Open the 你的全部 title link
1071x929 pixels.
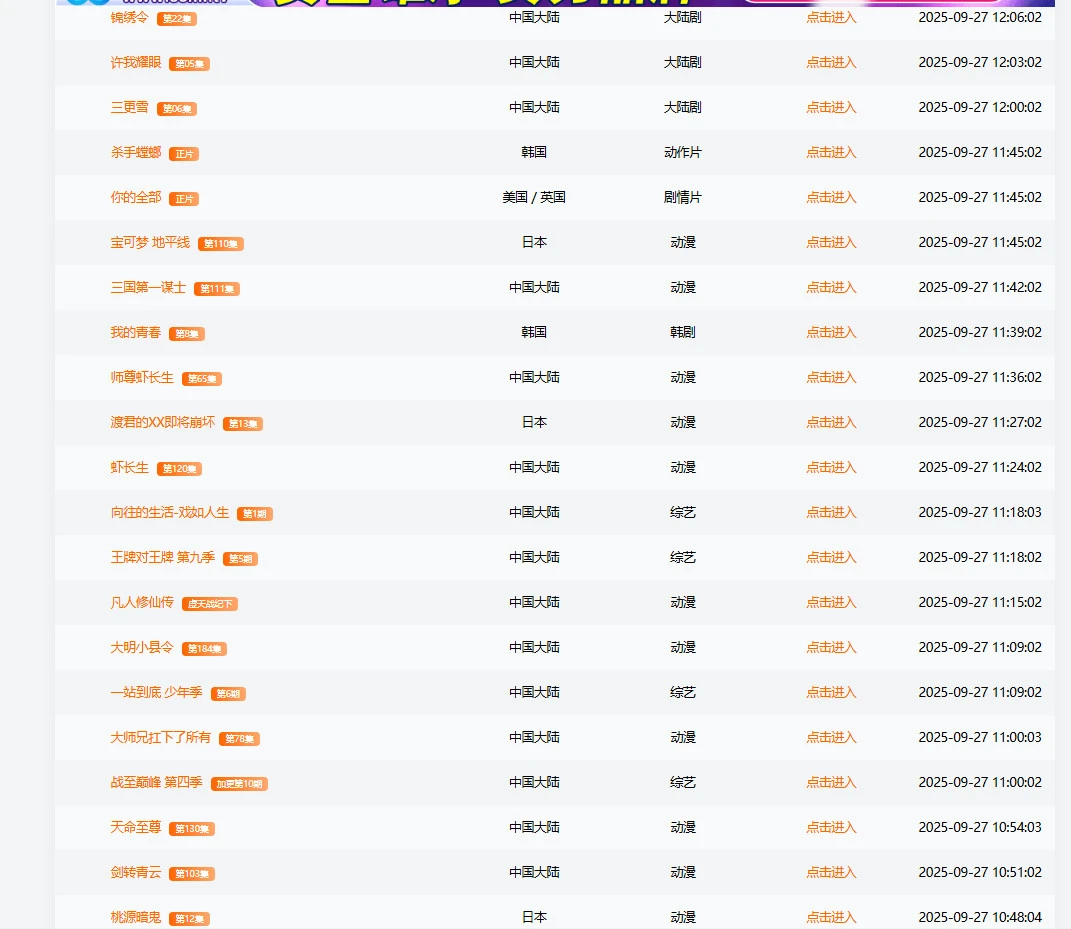(135, 197)
